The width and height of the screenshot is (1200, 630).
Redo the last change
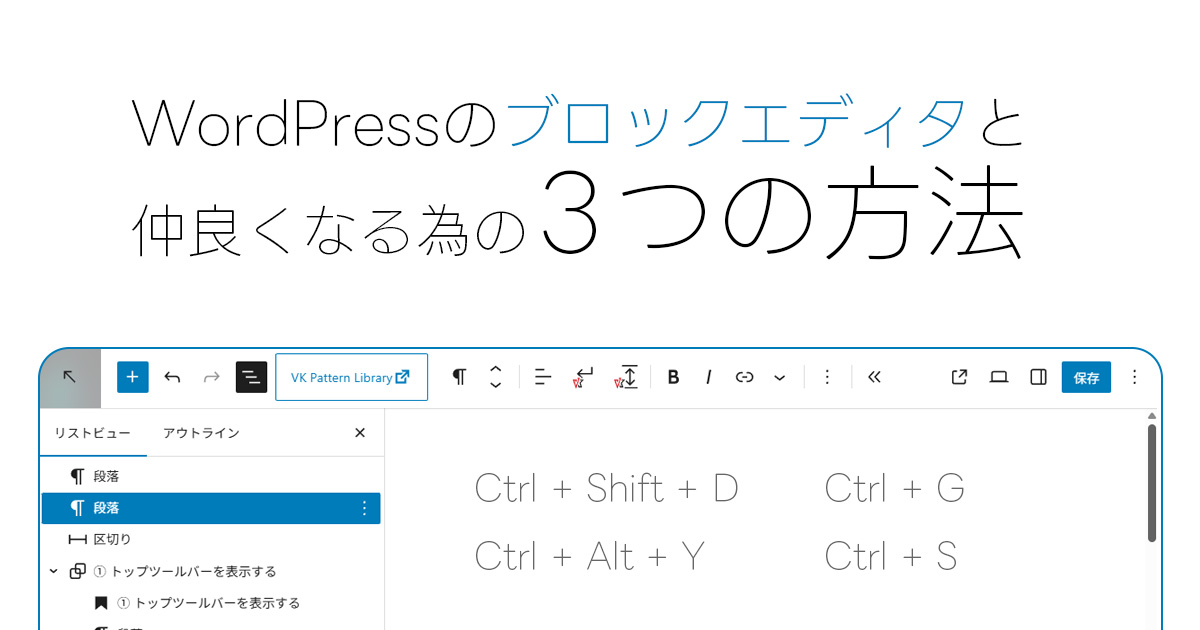click(211, 377)
